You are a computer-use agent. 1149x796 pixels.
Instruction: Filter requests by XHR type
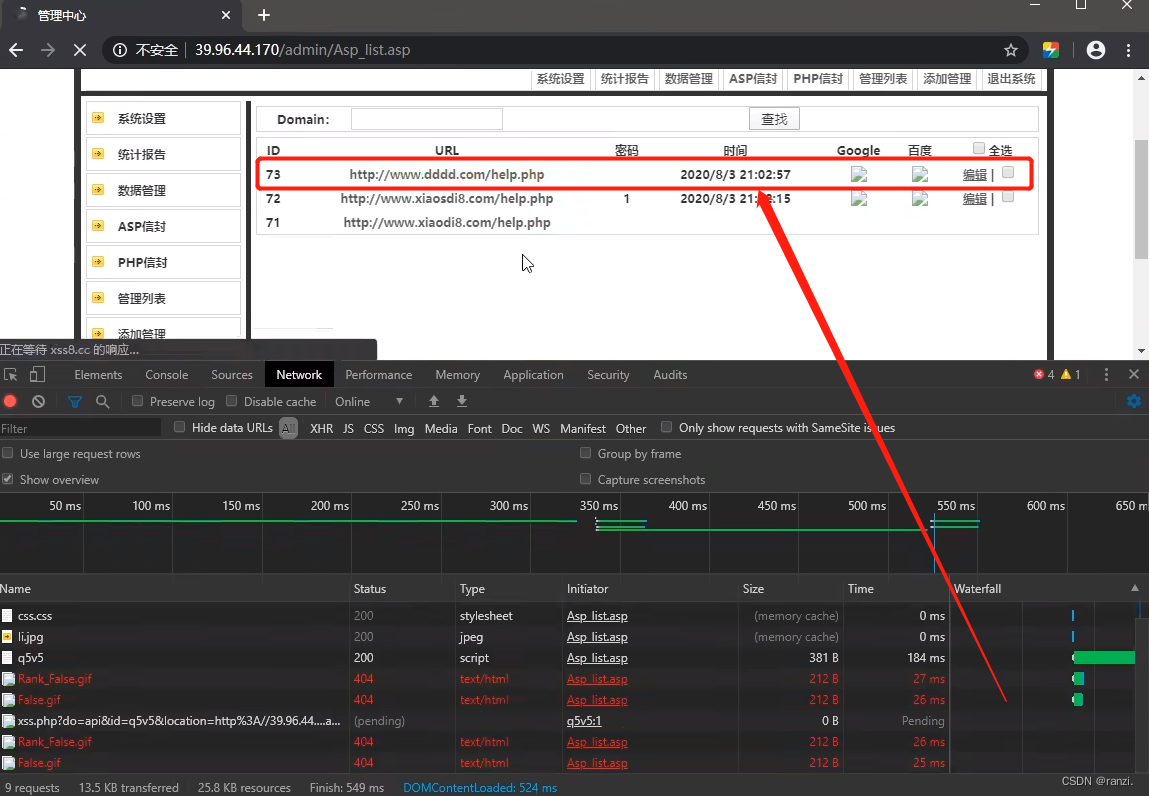tap(321, 428)
